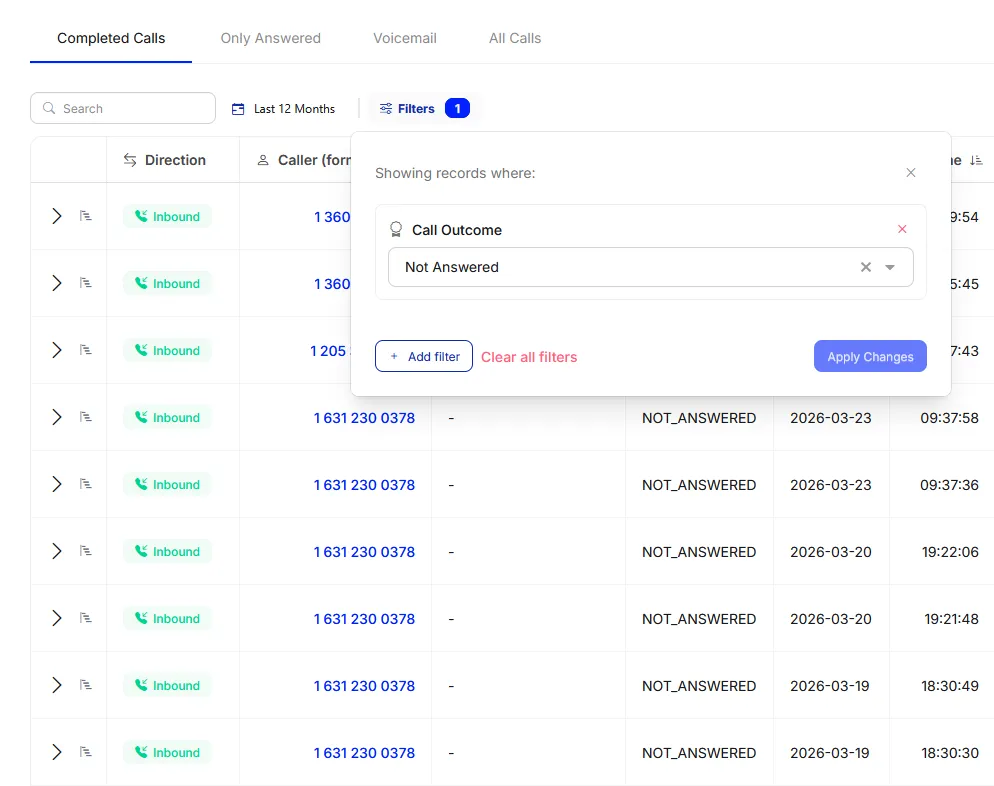Expand the 09:37:58 call row

click(x=56, y=417)
